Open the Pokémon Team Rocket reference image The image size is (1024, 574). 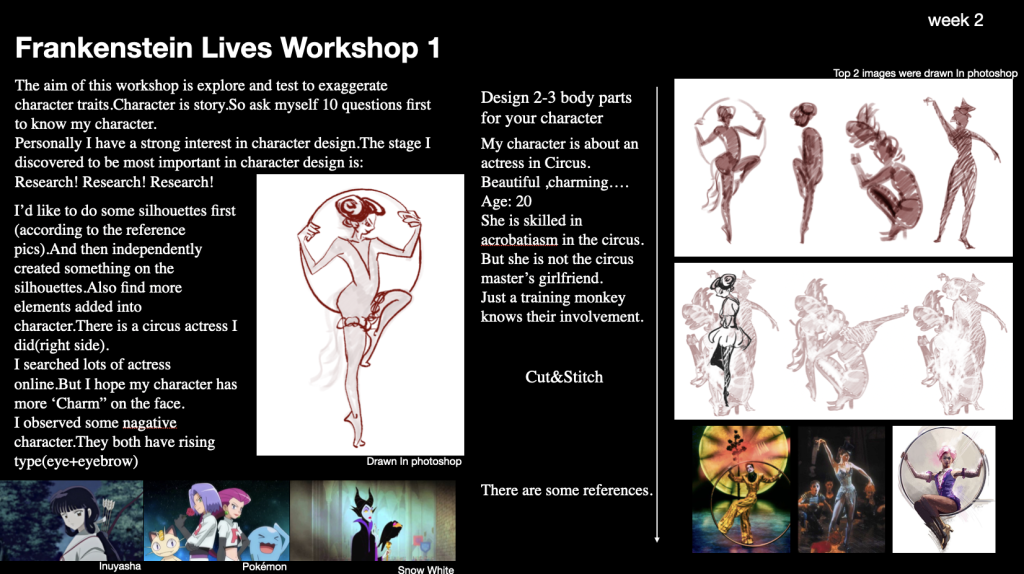[x=216, y=520]
